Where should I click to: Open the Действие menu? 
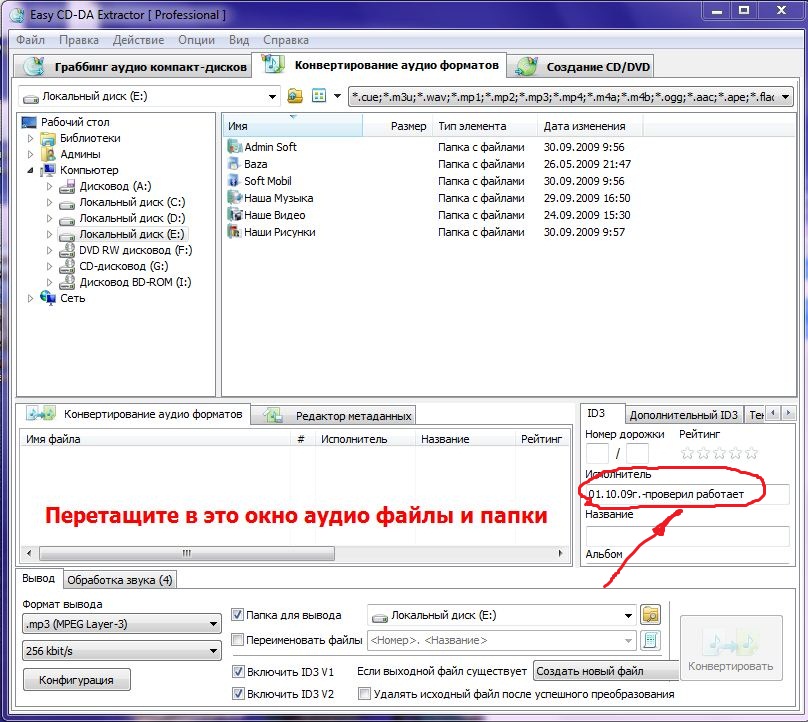click(139, 40)
